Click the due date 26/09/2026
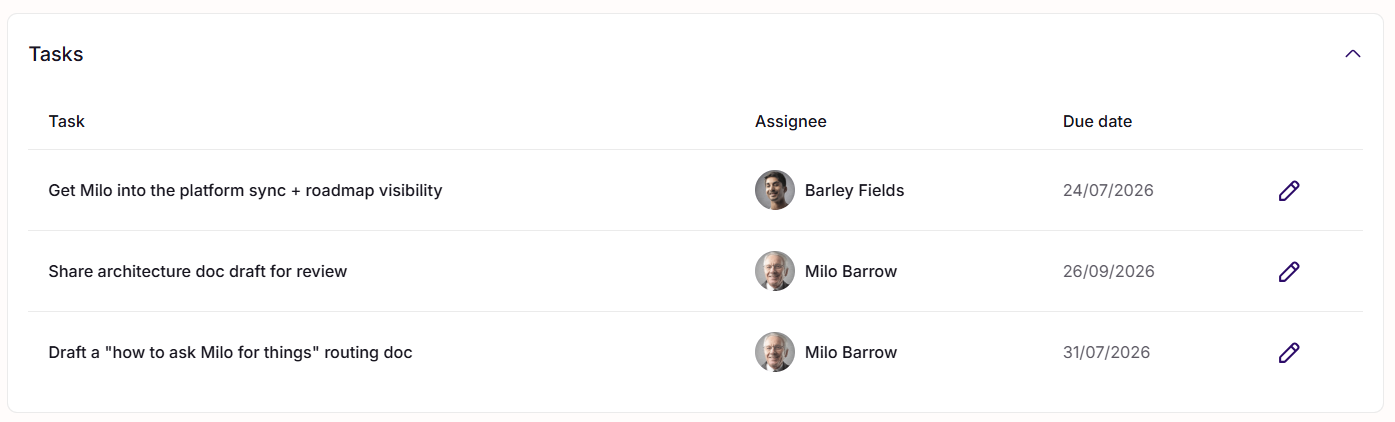This screenshot has width=1395, height=422. (1108, 271)
